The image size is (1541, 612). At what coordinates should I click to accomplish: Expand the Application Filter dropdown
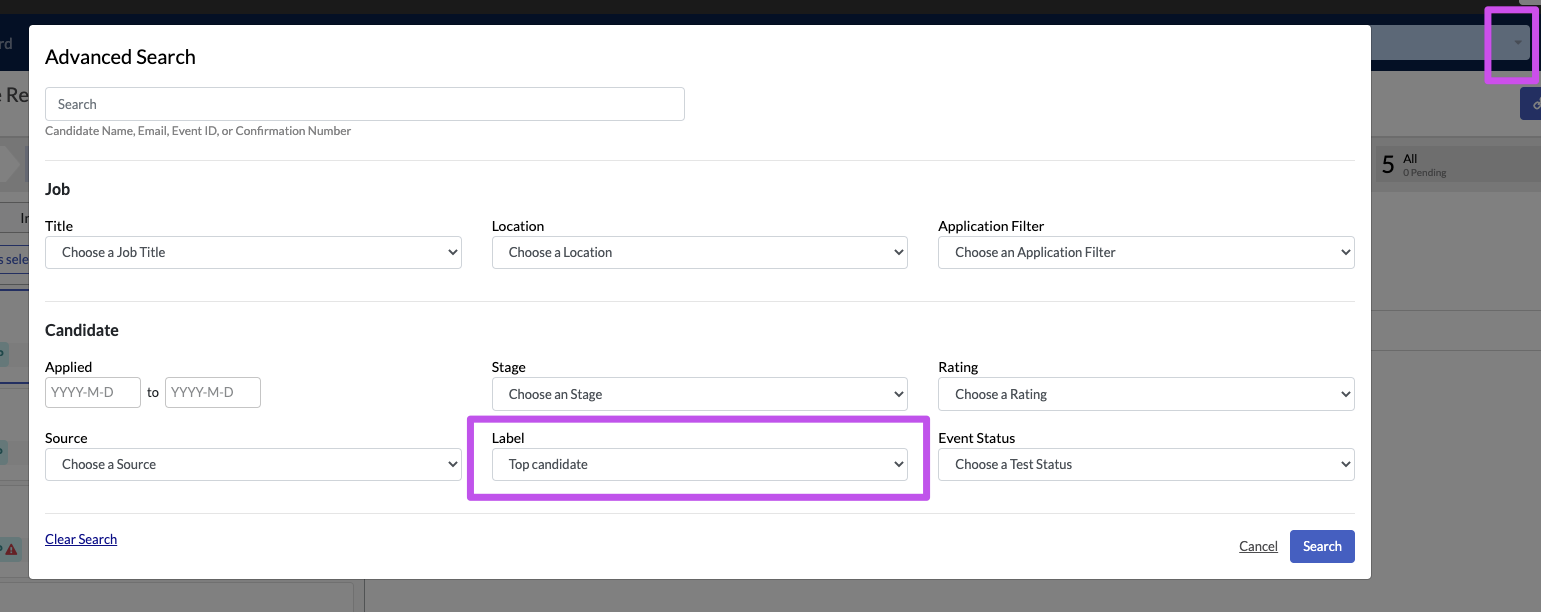click(x=1146, y=252)
